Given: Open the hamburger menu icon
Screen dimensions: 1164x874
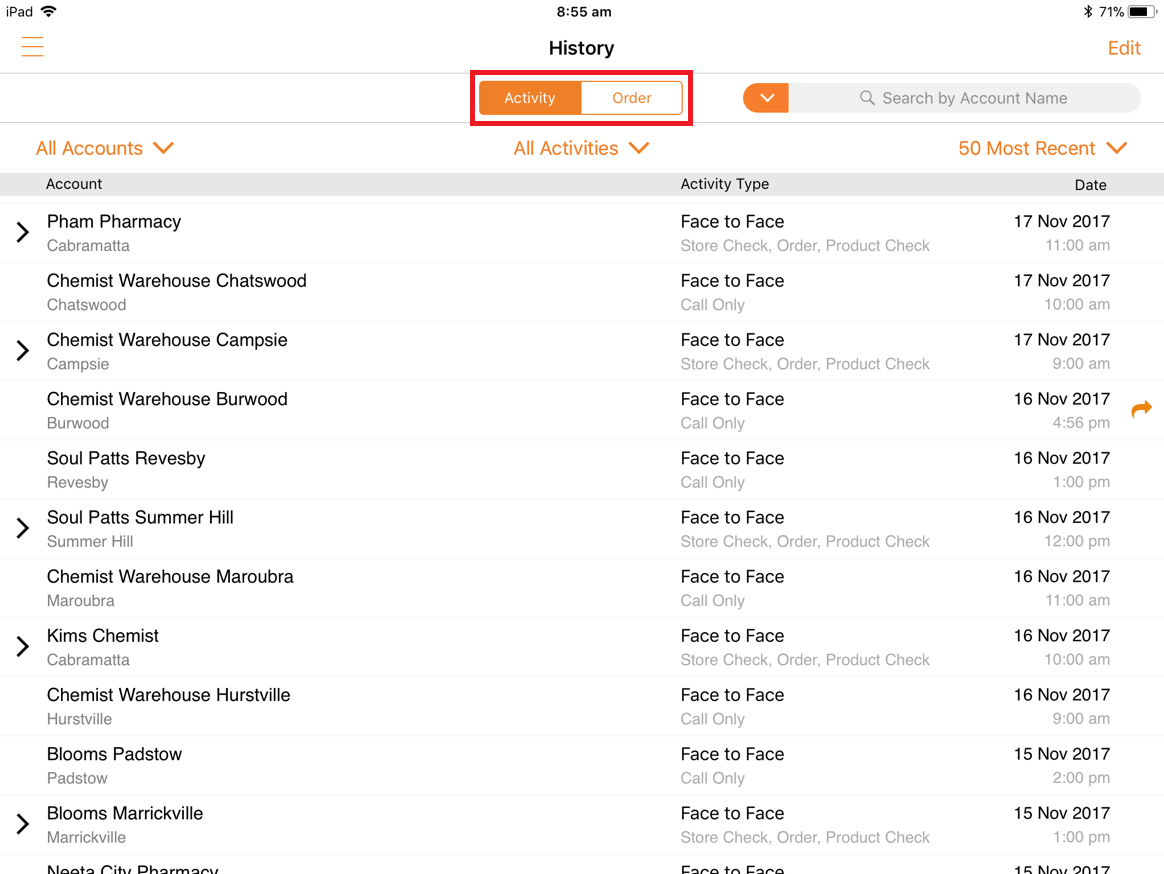Looking at the screenshot, I should pyautogui.click(x=32, y=47).
